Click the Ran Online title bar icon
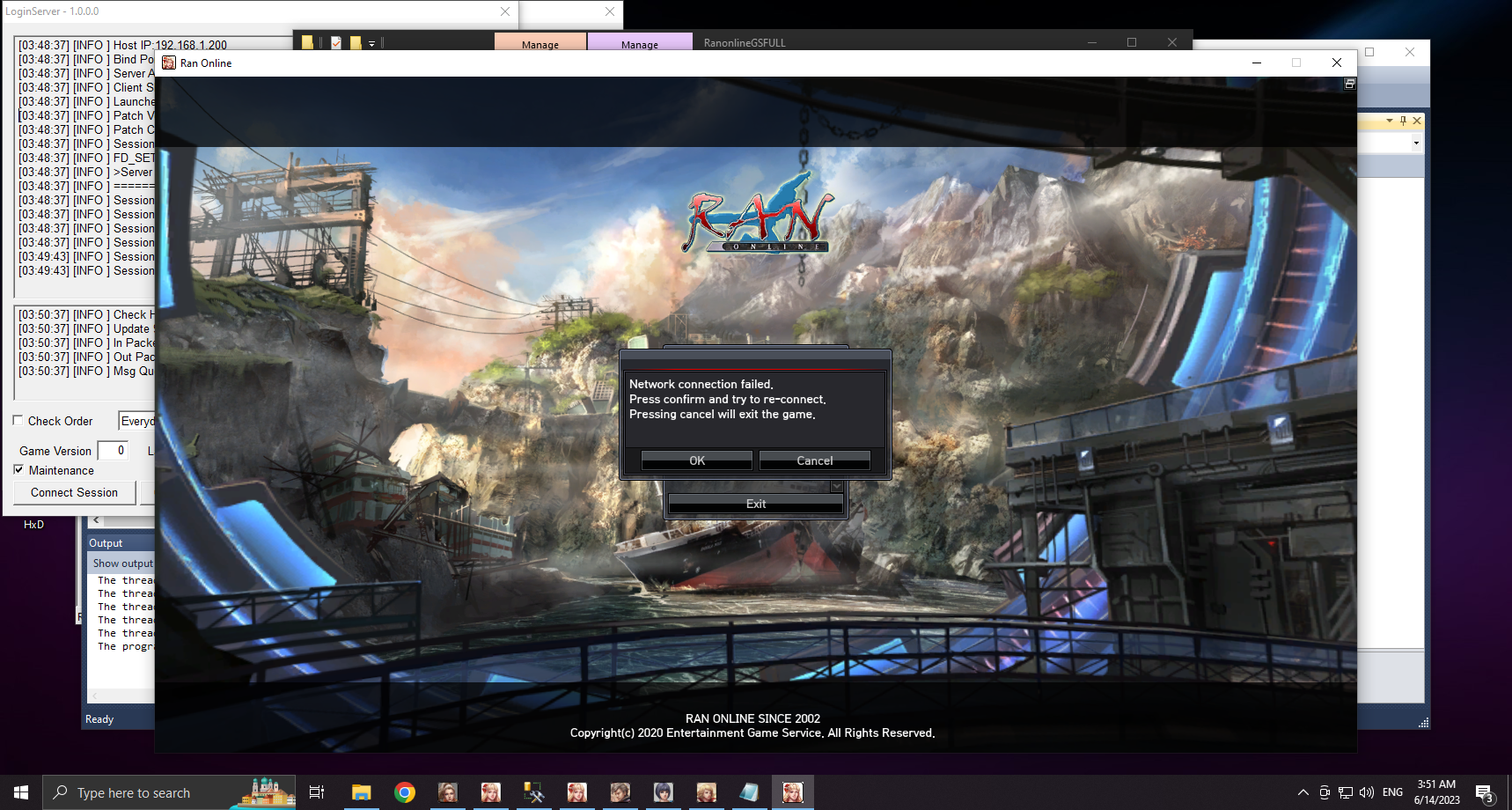 coord(169,63)
